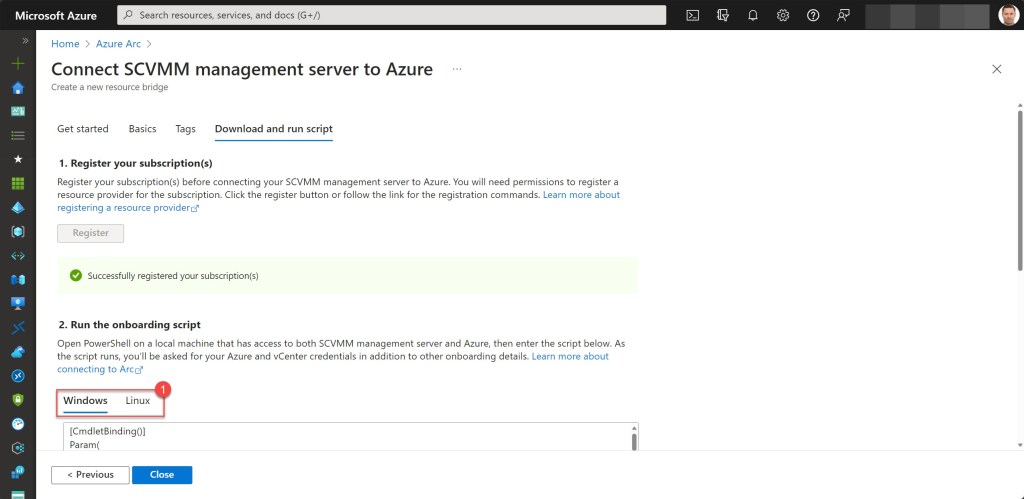Screen dimensions: 1024x499
Task: Open Cloud Shell from the top bar
Action: click(692, 15)
